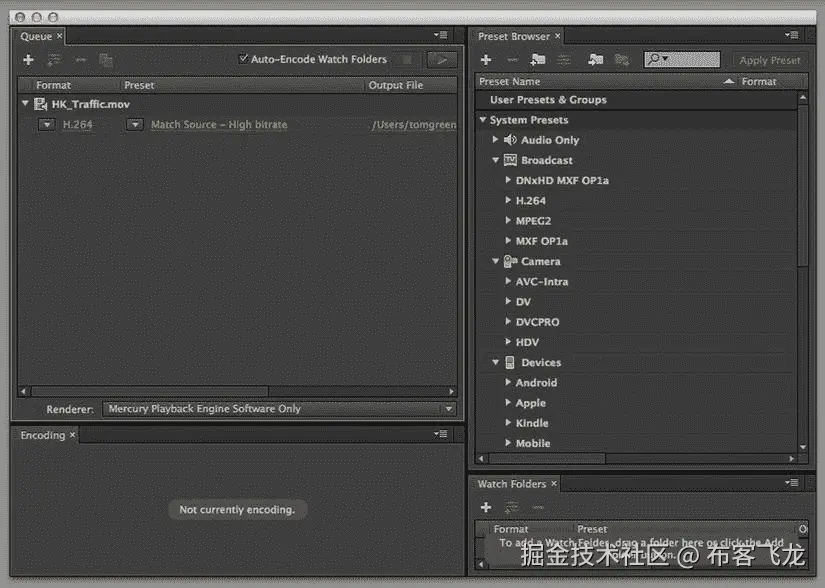Click the preset search field

click(x=682, y=59)
